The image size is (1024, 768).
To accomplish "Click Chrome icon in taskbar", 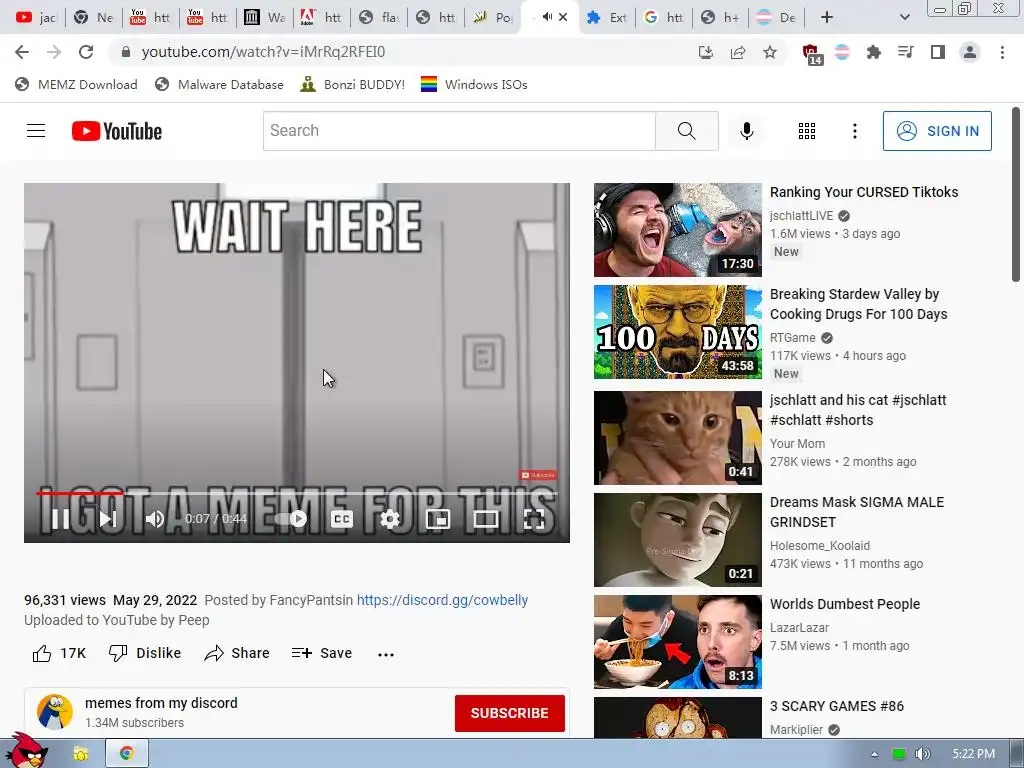I will pos(127,754).
